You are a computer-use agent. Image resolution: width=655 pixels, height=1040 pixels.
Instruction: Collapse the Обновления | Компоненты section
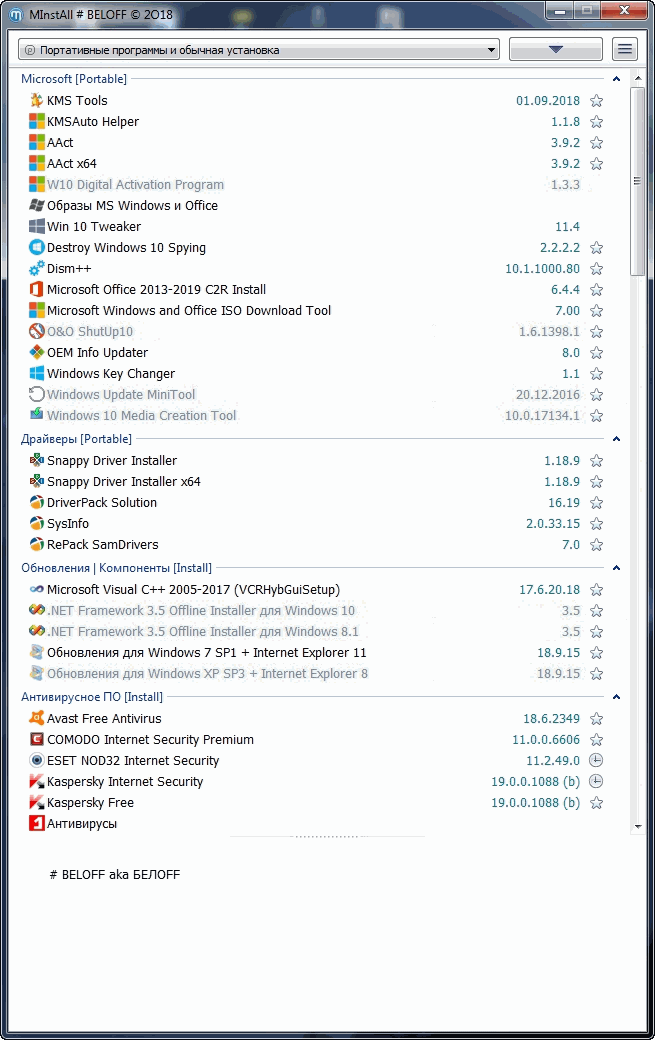[617, 568]
